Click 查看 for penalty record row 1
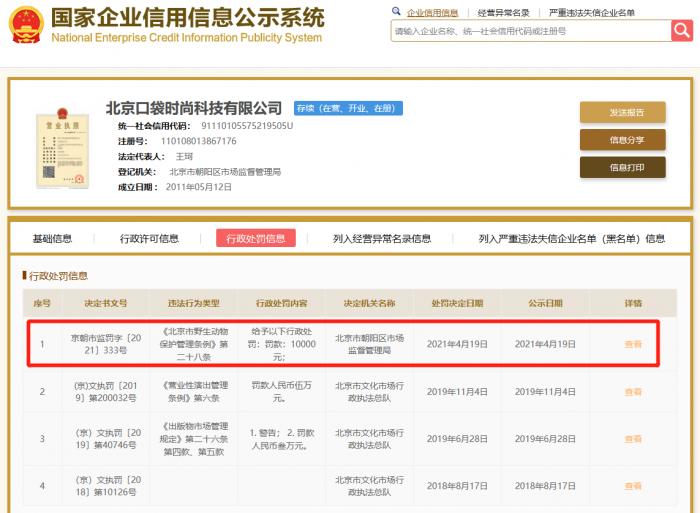Screen dimensions: 700x513 pos(633,344)
